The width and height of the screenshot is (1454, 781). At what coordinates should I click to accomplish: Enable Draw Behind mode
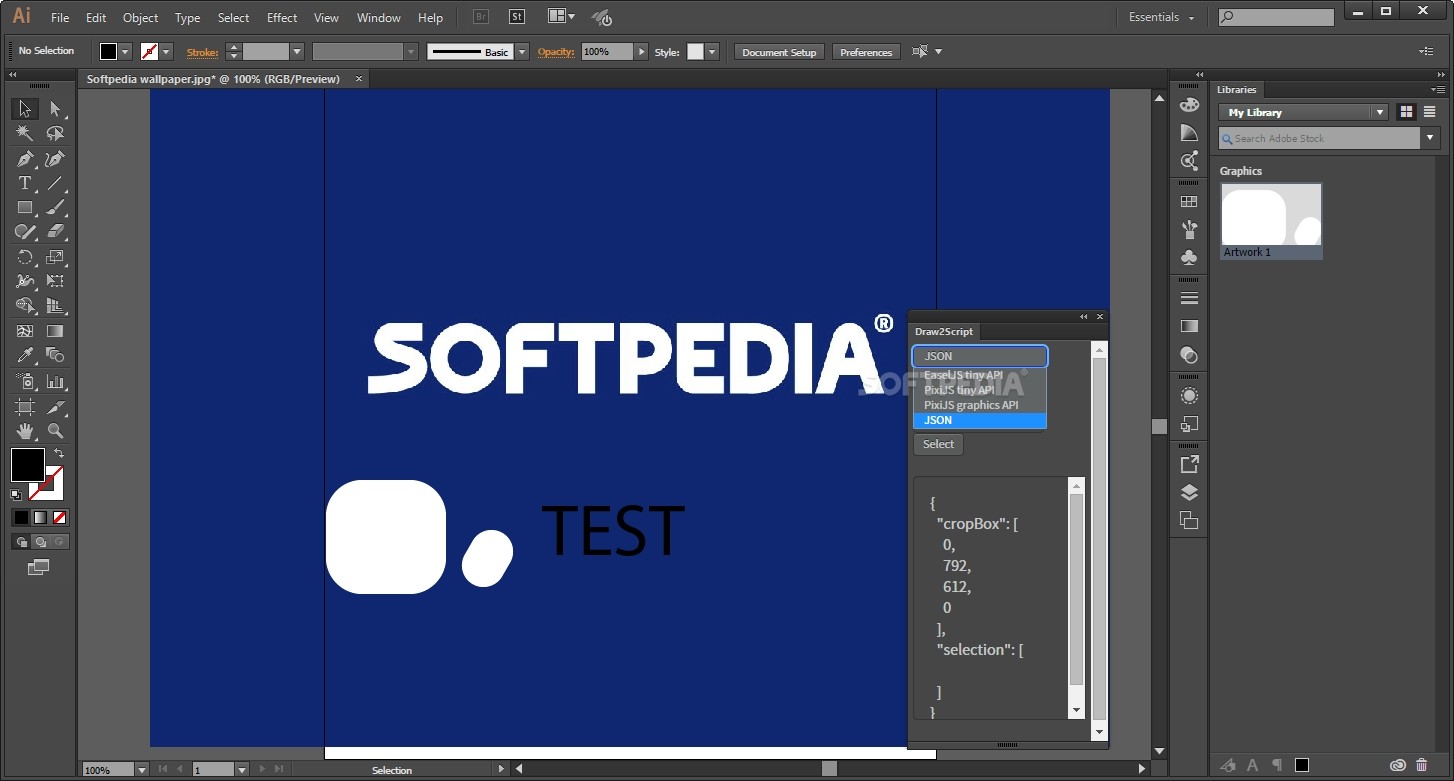click(x=40, y=542)
